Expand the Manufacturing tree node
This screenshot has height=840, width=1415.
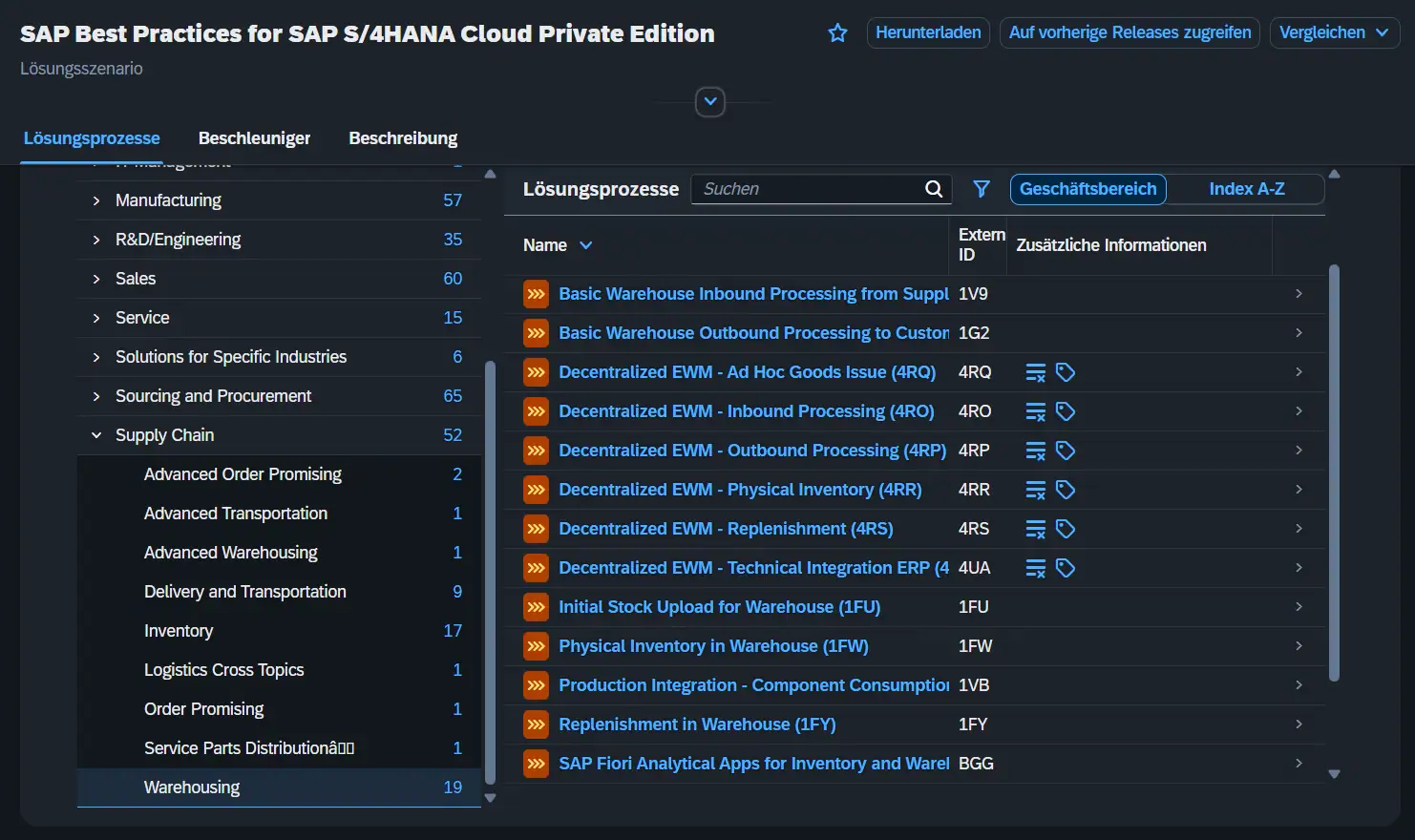tap(96, 200)
